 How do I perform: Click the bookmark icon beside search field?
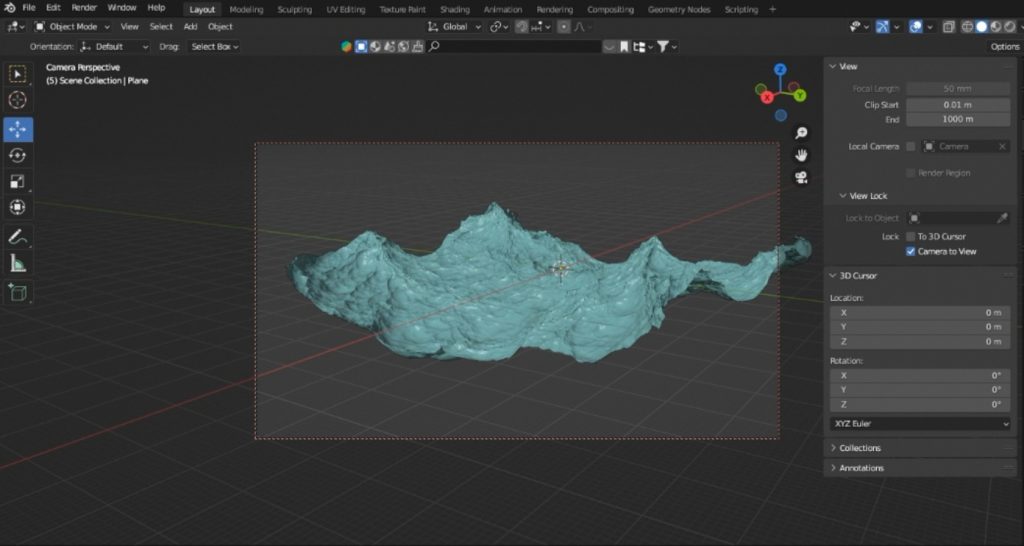[624, 46]
